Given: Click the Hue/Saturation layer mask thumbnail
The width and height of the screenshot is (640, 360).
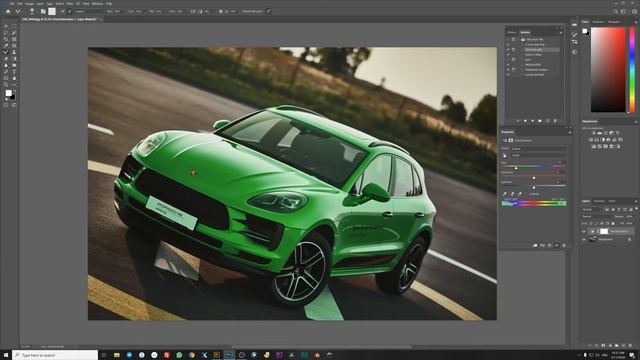Looking at the screenshot, I should 604,231.
